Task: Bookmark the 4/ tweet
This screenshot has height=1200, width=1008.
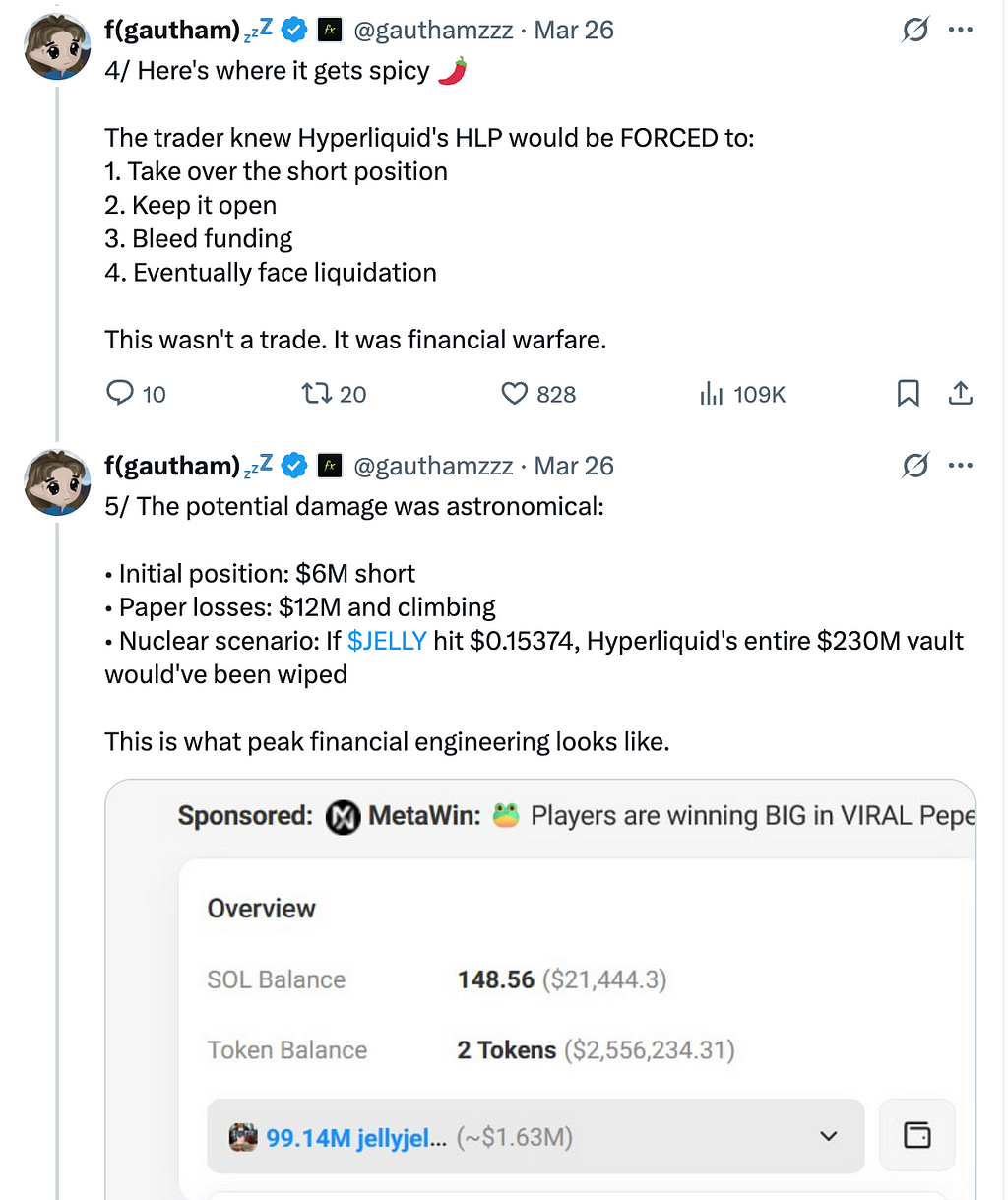Action: (x=909, y=394)
